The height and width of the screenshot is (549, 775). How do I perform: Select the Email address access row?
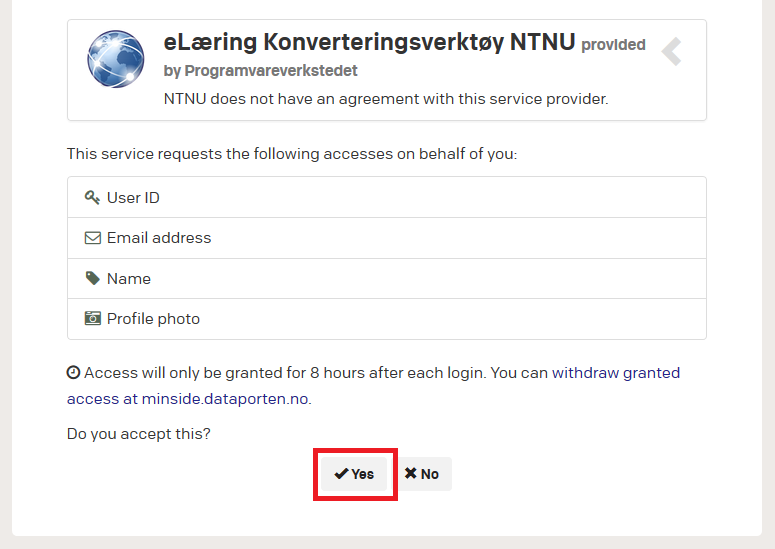click(387, 238)
